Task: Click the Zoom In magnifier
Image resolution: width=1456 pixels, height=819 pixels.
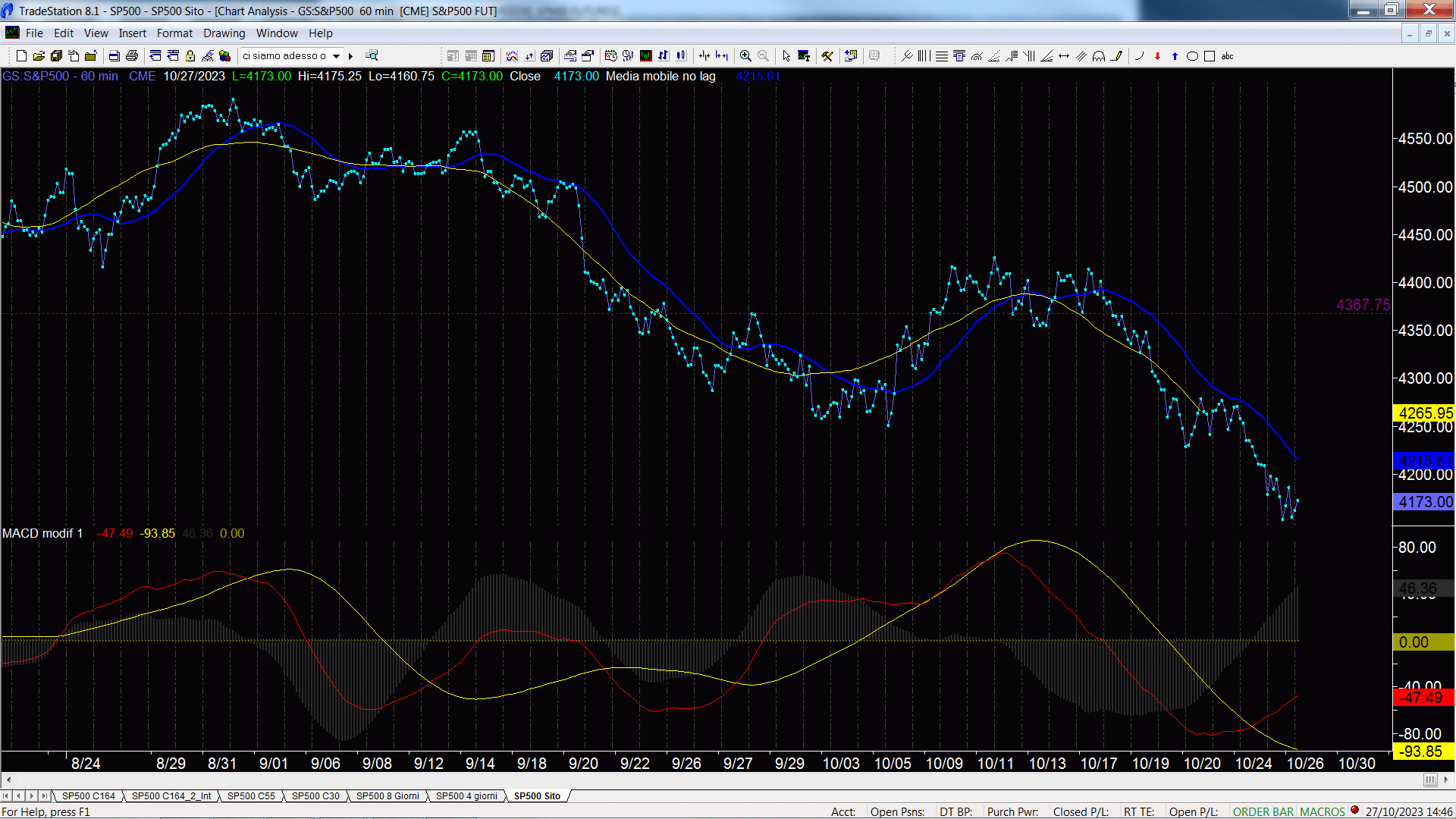Action: pos(745,56)
